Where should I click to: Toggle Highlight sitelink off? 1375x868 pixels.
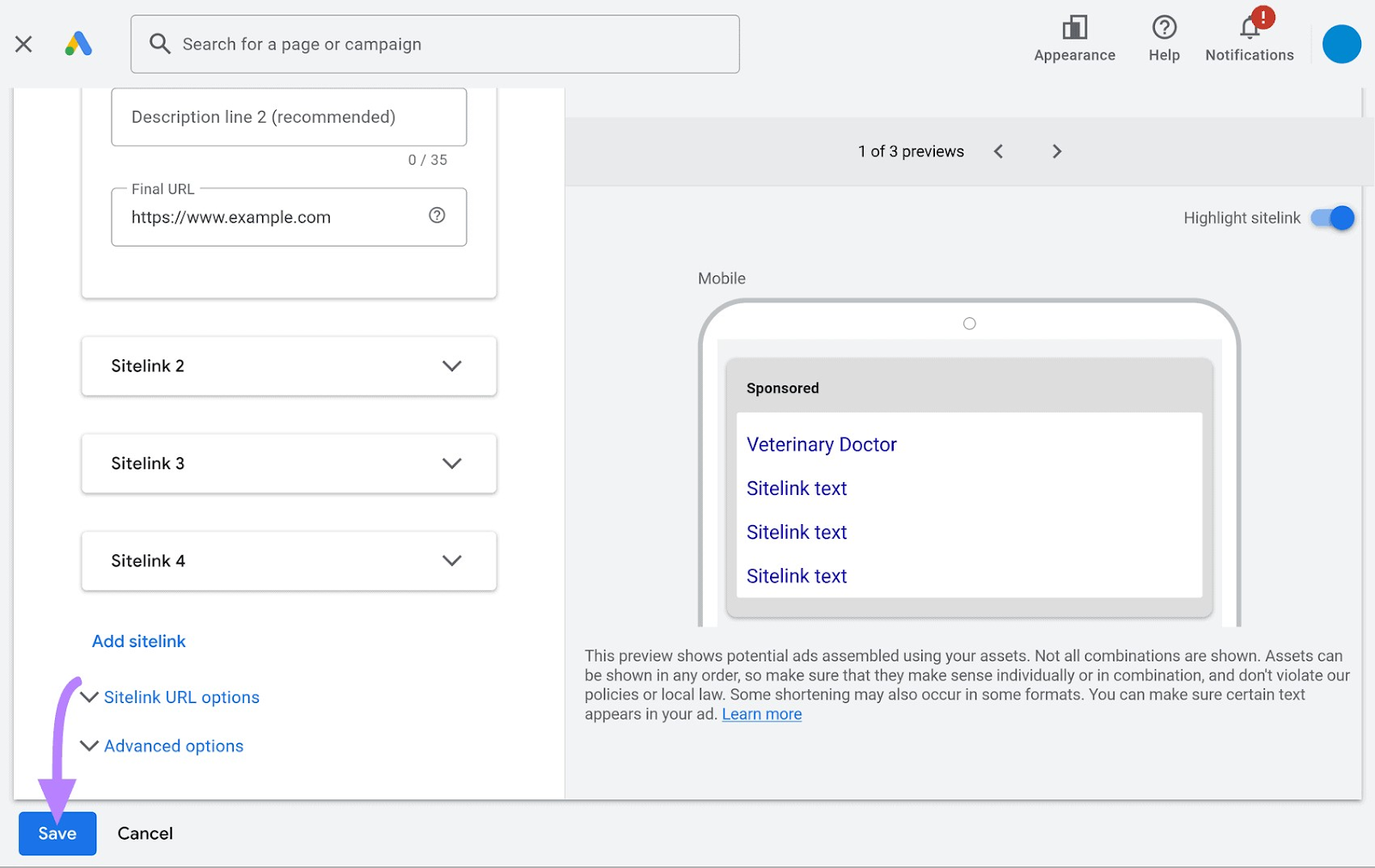tap(1331, 217)
